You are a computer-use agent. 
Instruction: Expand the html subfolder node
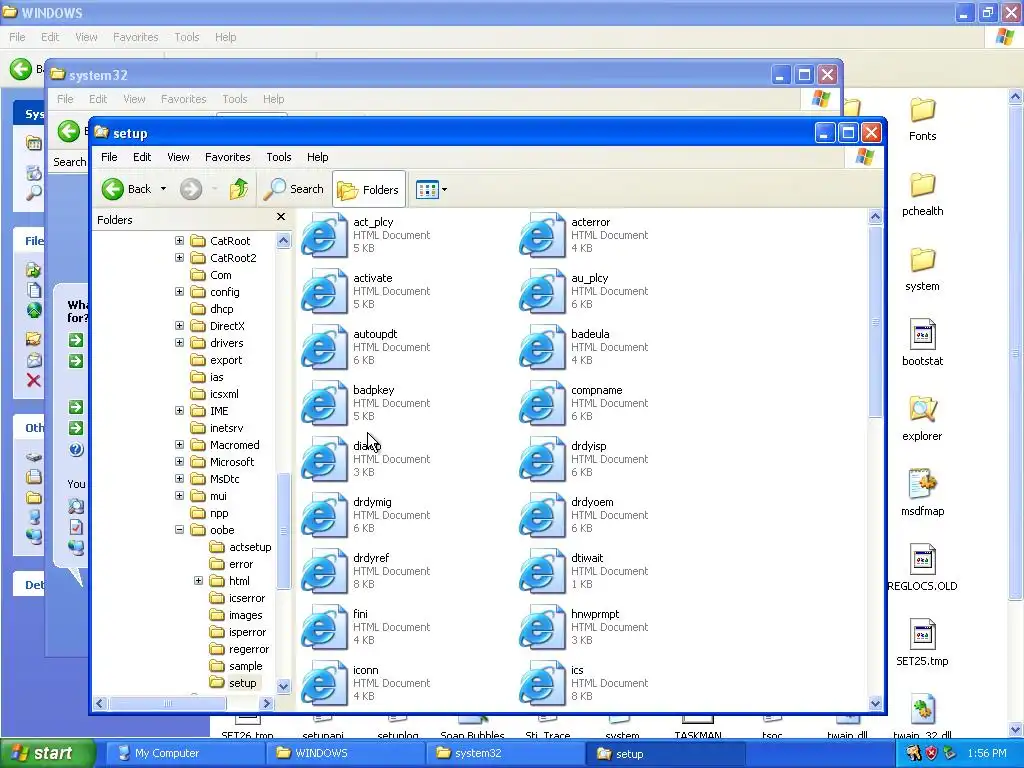click(x=199, y=581)
